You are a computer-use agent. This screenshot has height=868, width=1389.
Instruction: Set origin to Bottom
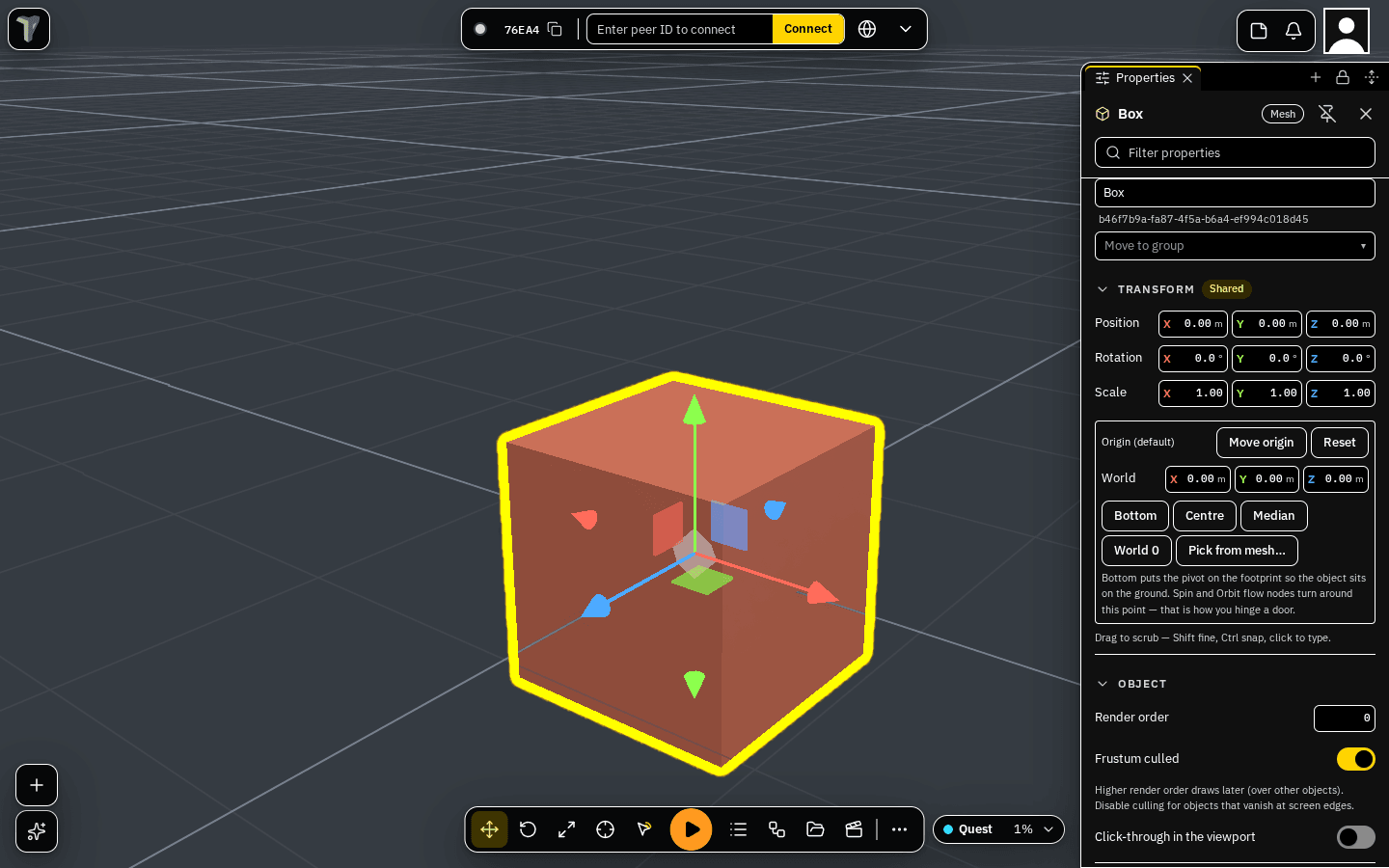1135,516
